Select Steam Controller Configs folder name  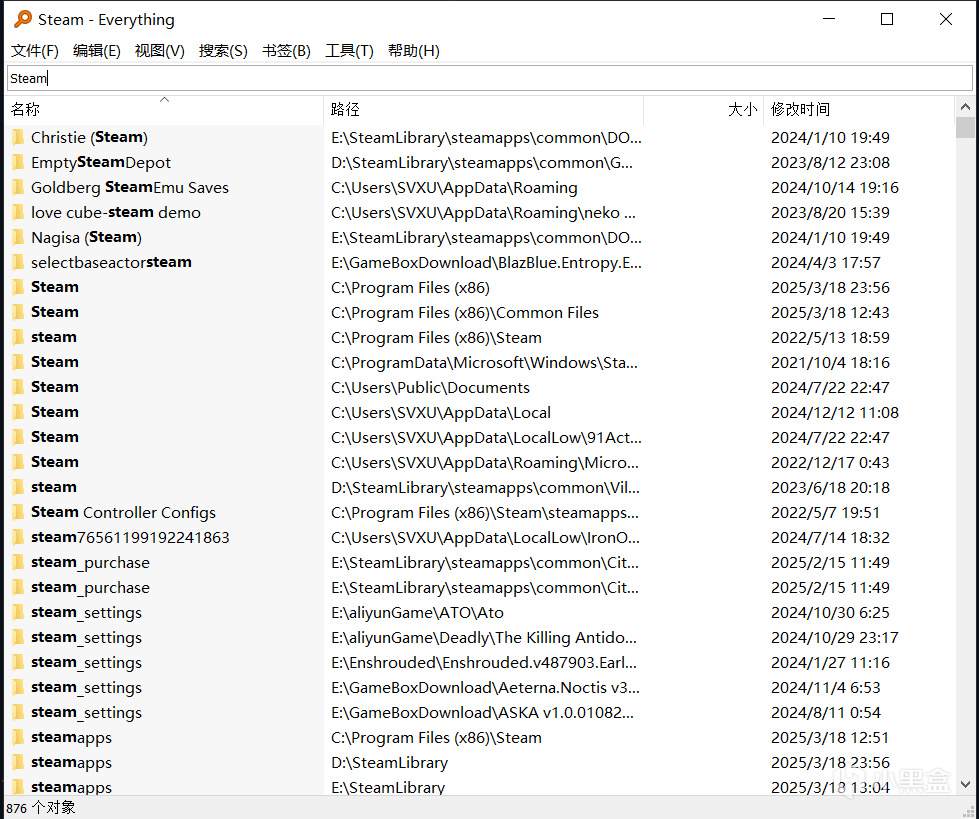point(123,512)
